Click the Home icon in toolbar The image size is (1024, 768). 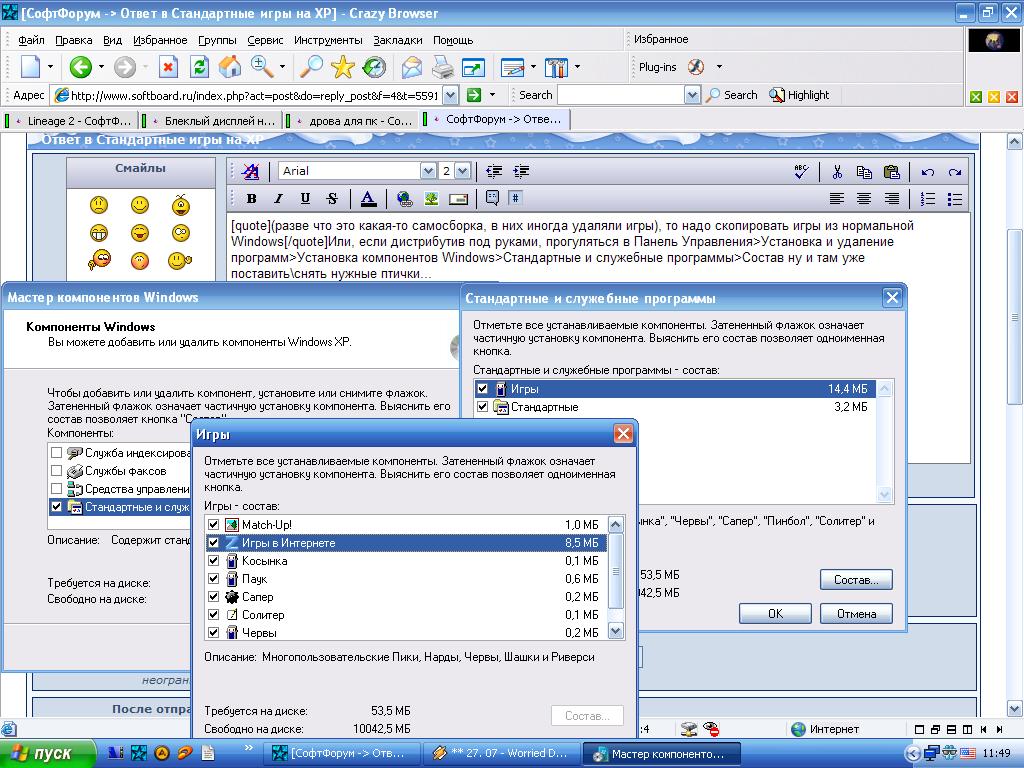230,67
